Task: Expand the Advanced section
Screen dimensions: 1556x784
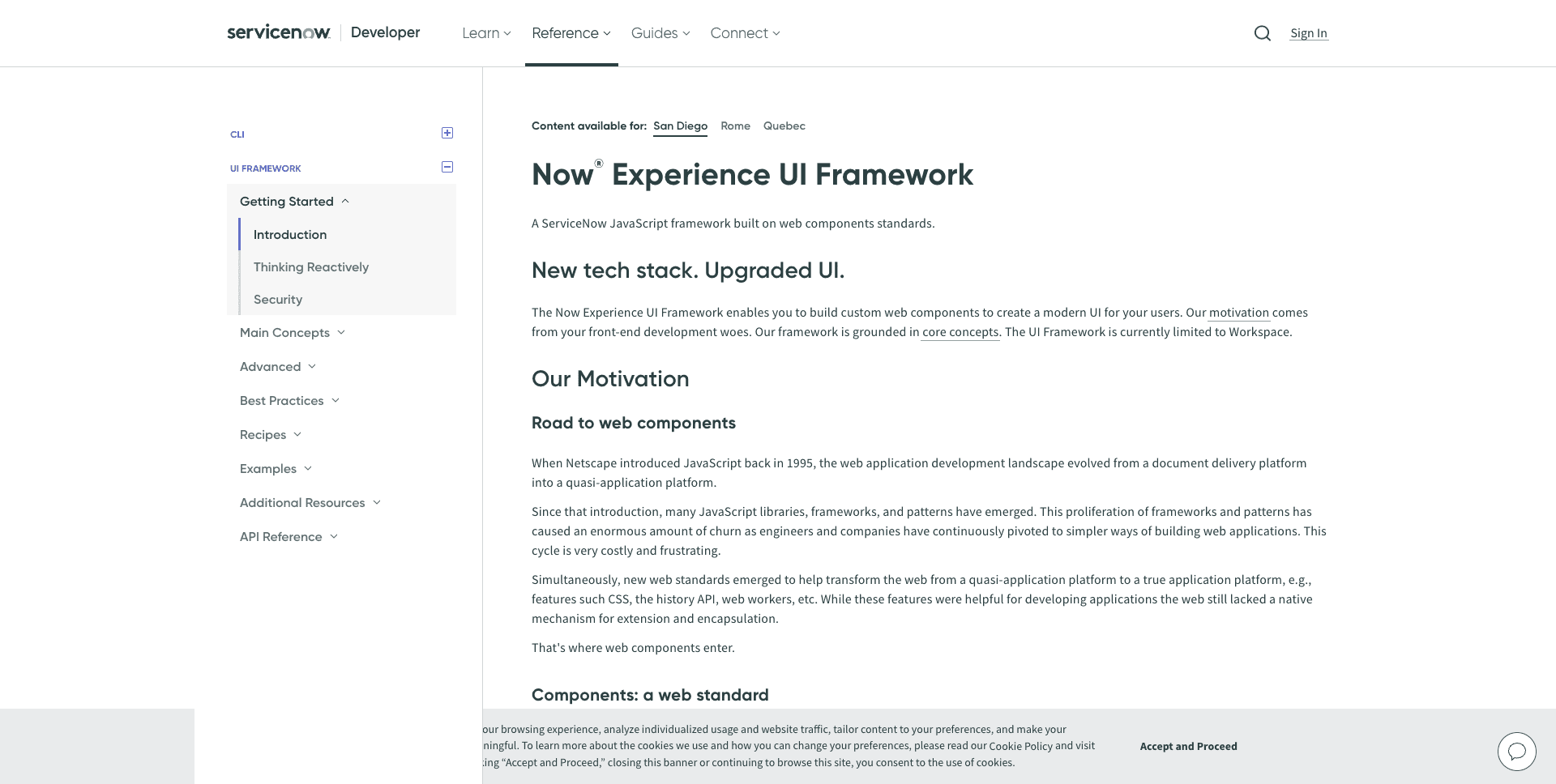Action: tap(278, 367)
